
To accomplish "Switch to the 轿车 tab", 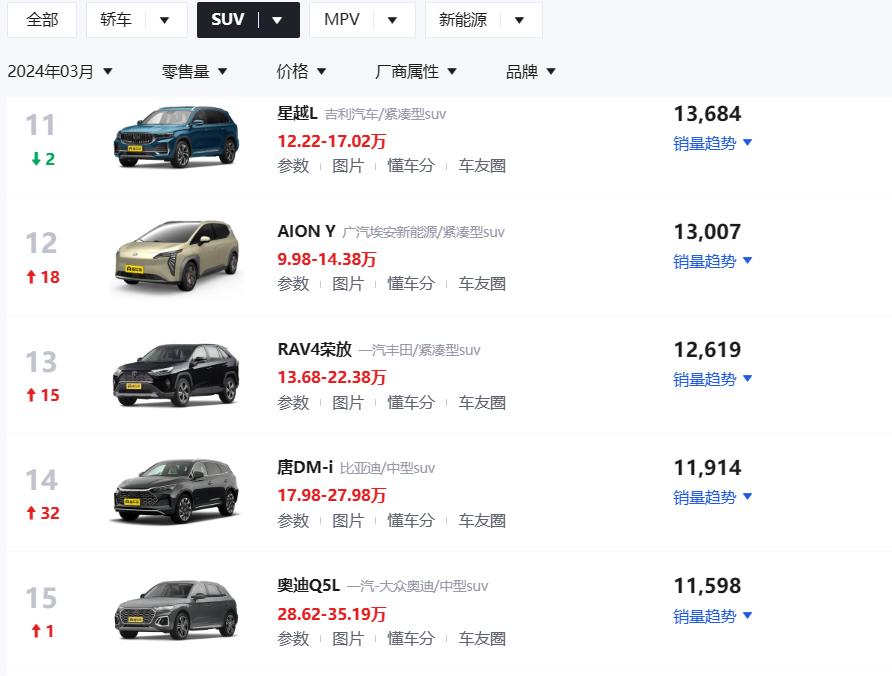I will (x=116, y=20).
